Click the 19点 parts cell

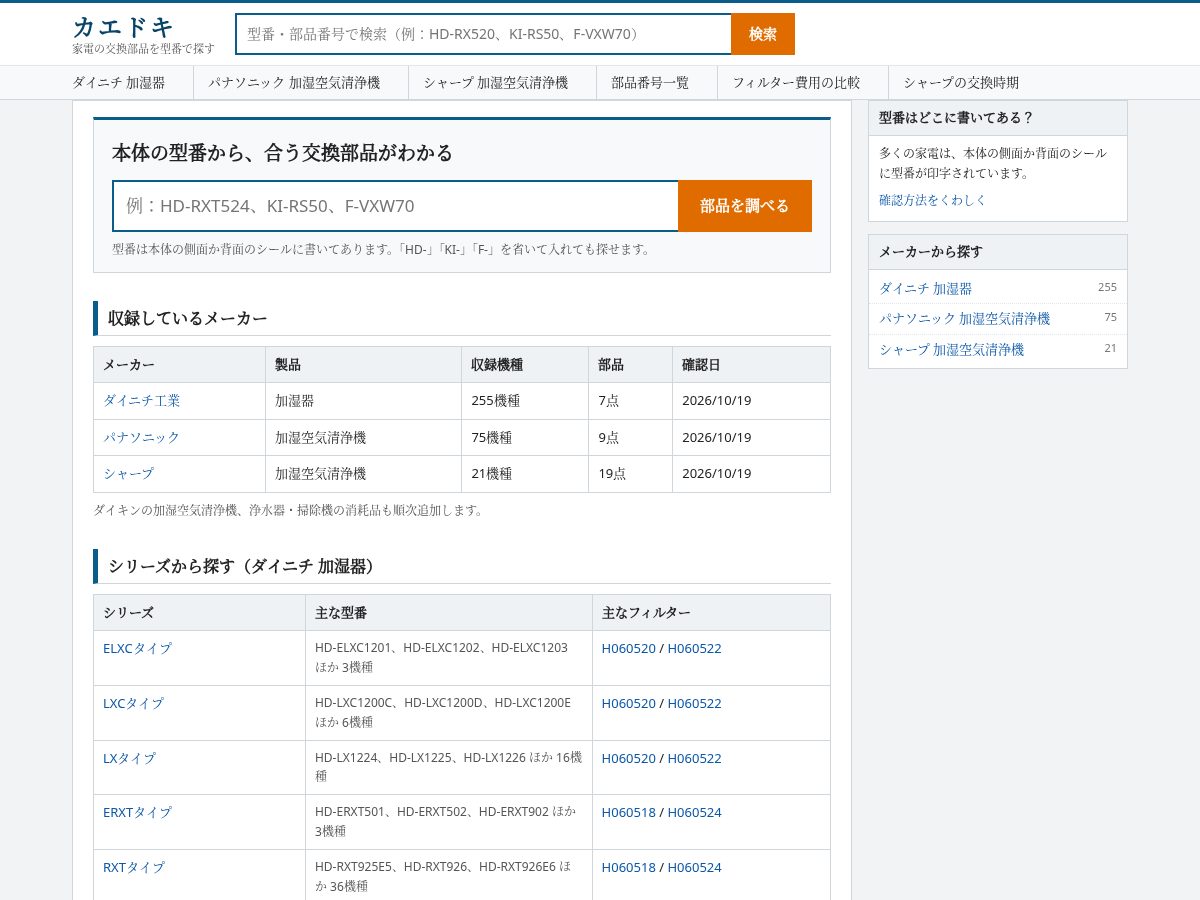point(631,474)
